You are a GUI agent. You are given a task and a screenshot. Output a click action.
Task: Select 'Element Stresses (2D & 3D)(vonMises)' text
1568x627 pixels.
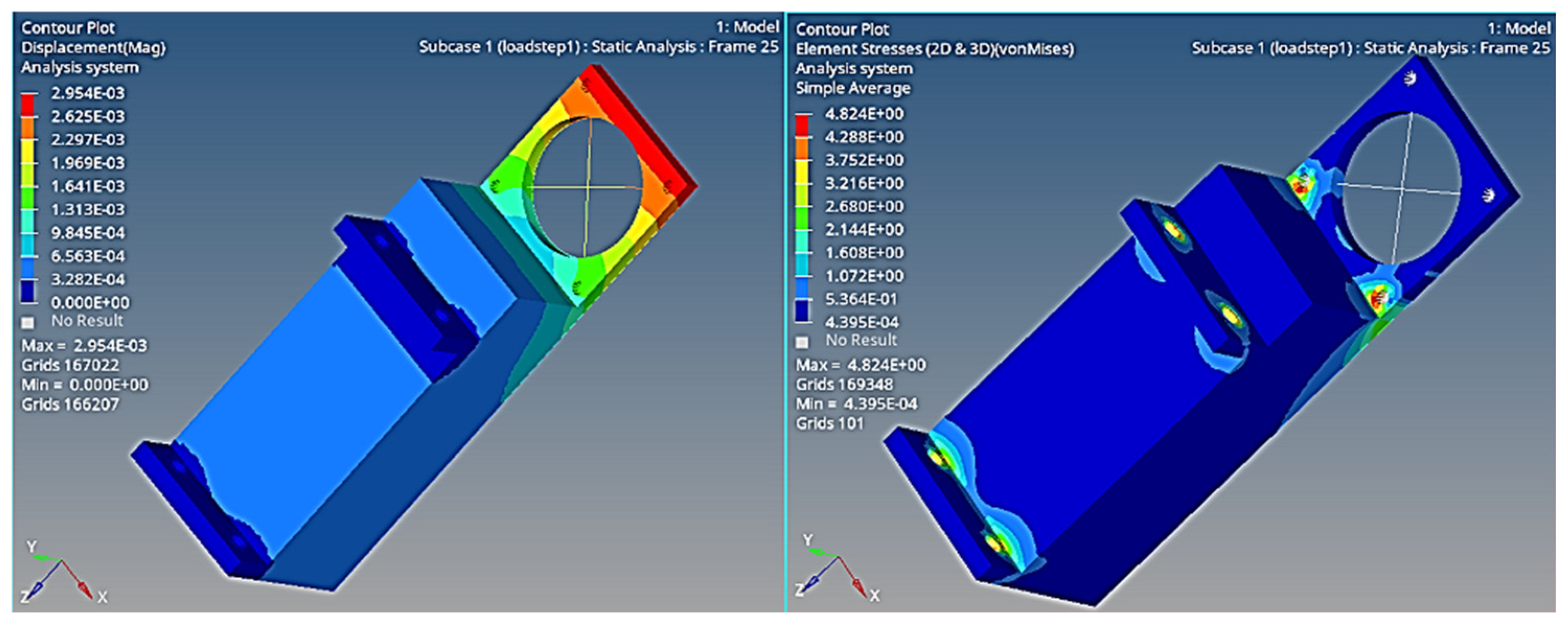pos(935,49)
